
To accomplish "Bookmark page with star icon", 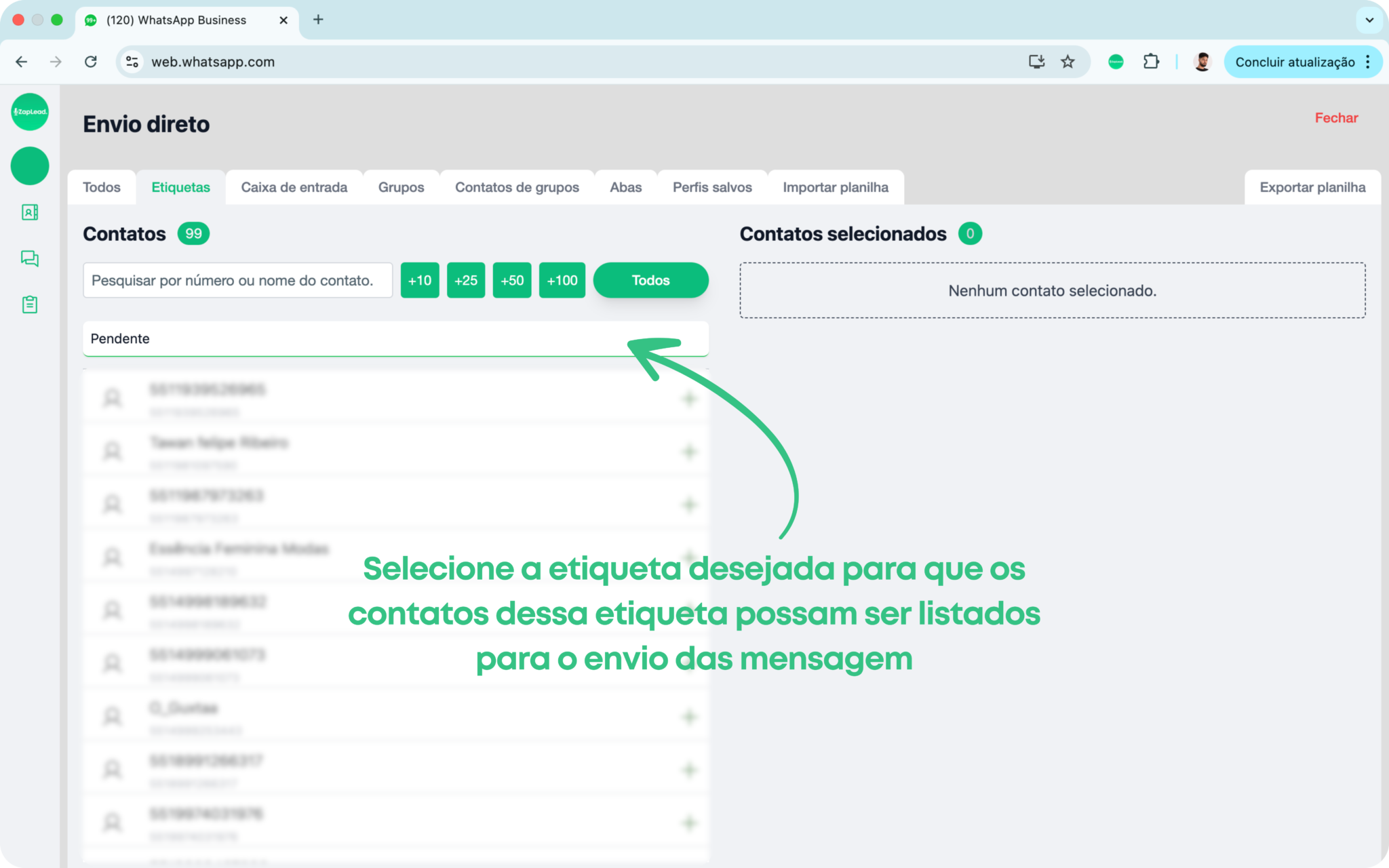I will click(1068, 62).
